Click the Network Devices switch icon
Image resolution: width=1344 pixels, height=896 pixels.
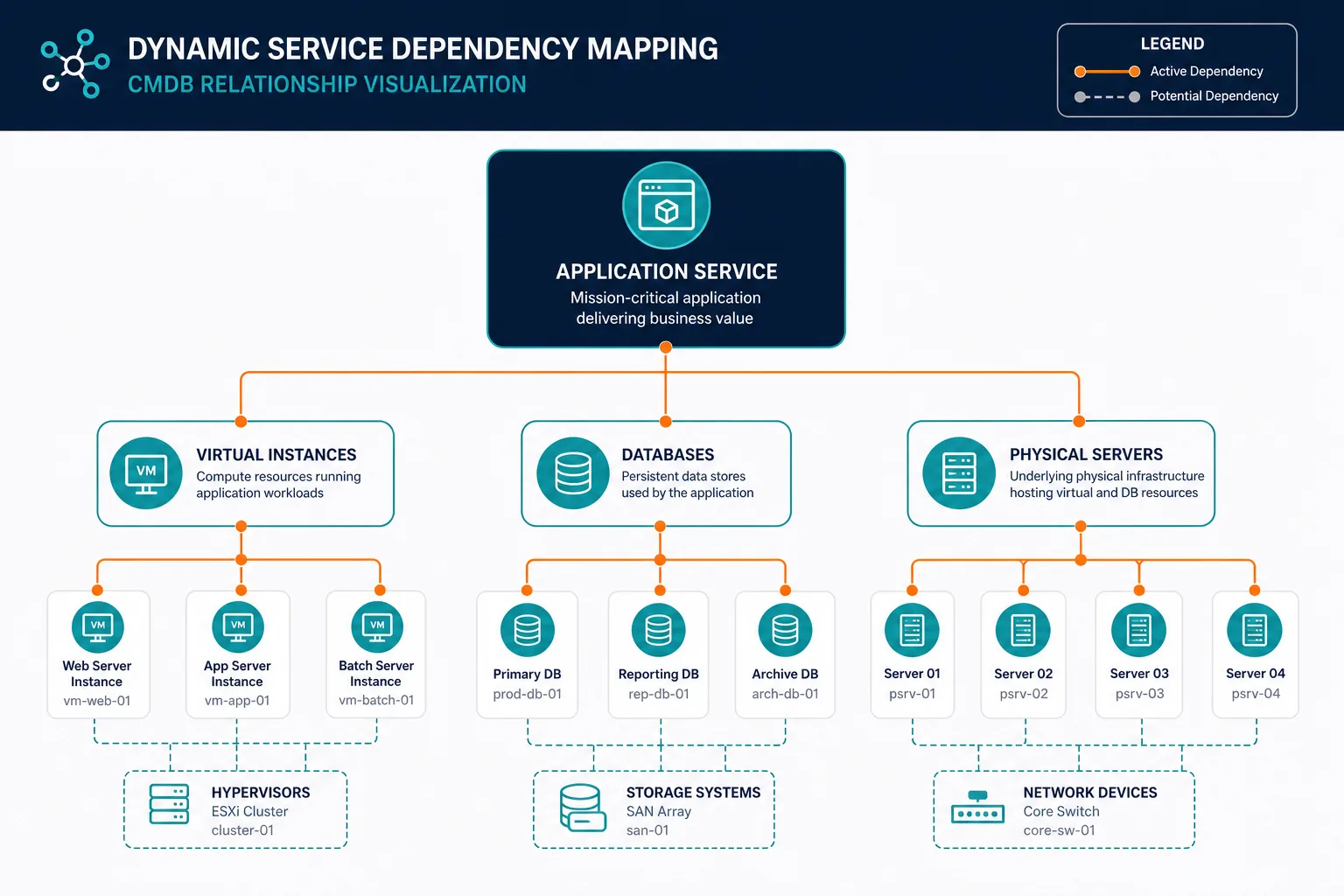pos(977,808)
